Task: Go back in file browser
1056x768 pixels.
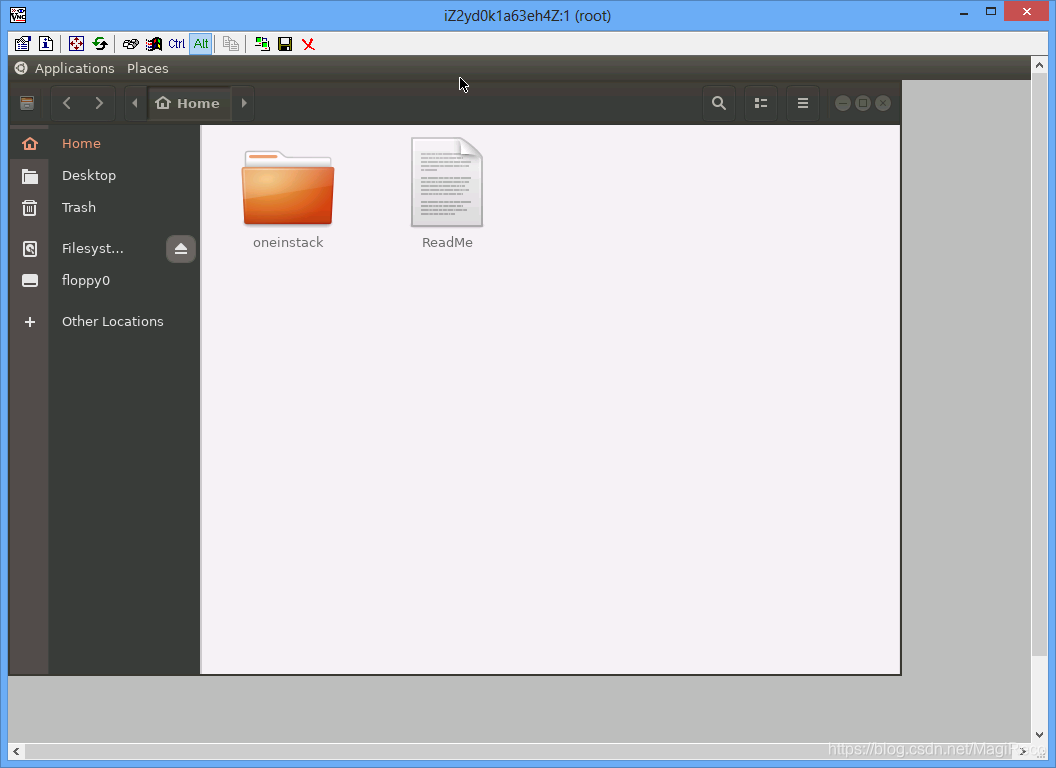Action: (67, 103)
